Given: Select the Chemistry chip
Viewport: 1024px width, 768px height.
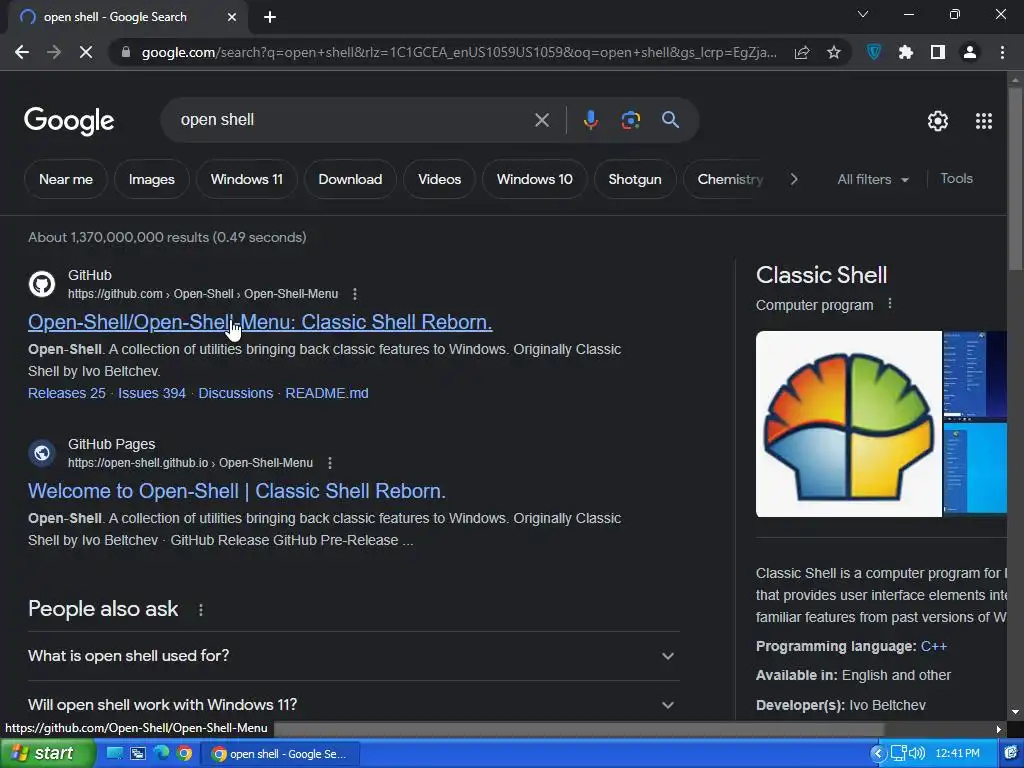Looking at the screenshot, I should tap(729, 179).
